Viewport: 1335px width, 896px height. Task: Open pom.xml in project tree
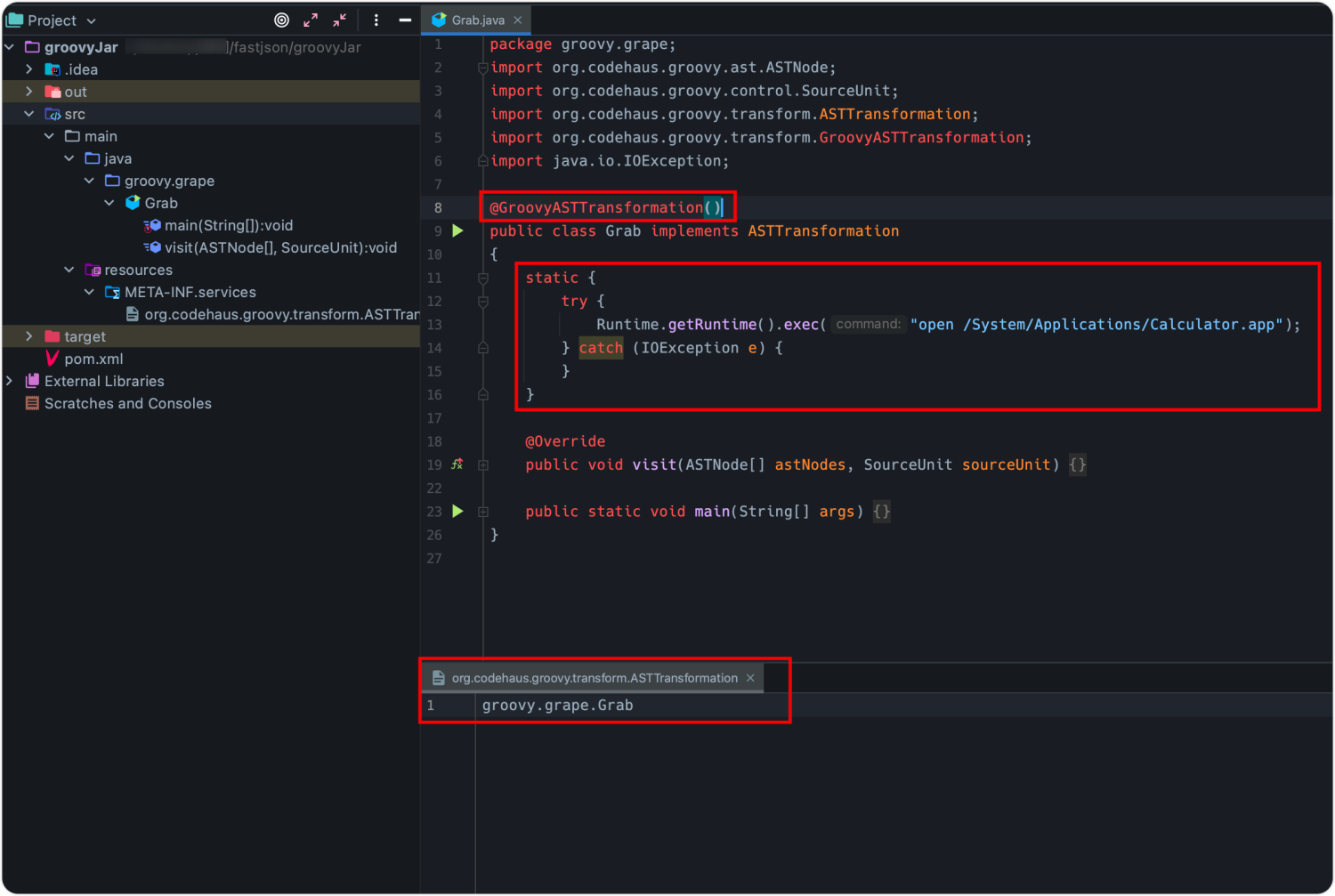[x=93, y=359]
